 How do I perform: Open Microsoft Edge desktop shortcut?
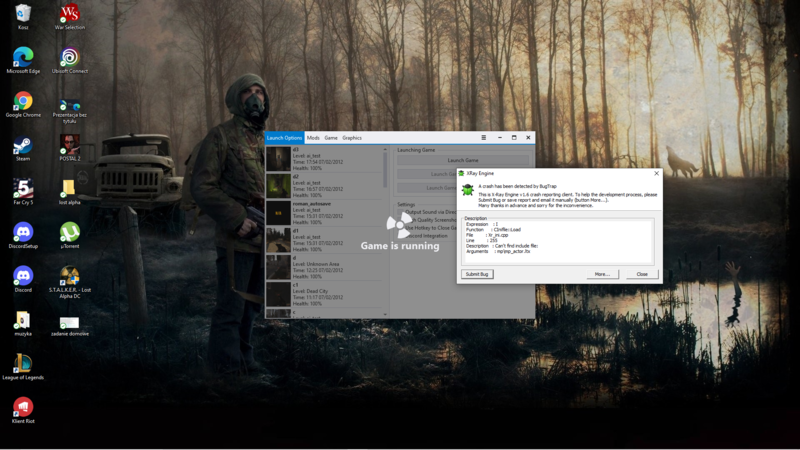pos(23,60)
